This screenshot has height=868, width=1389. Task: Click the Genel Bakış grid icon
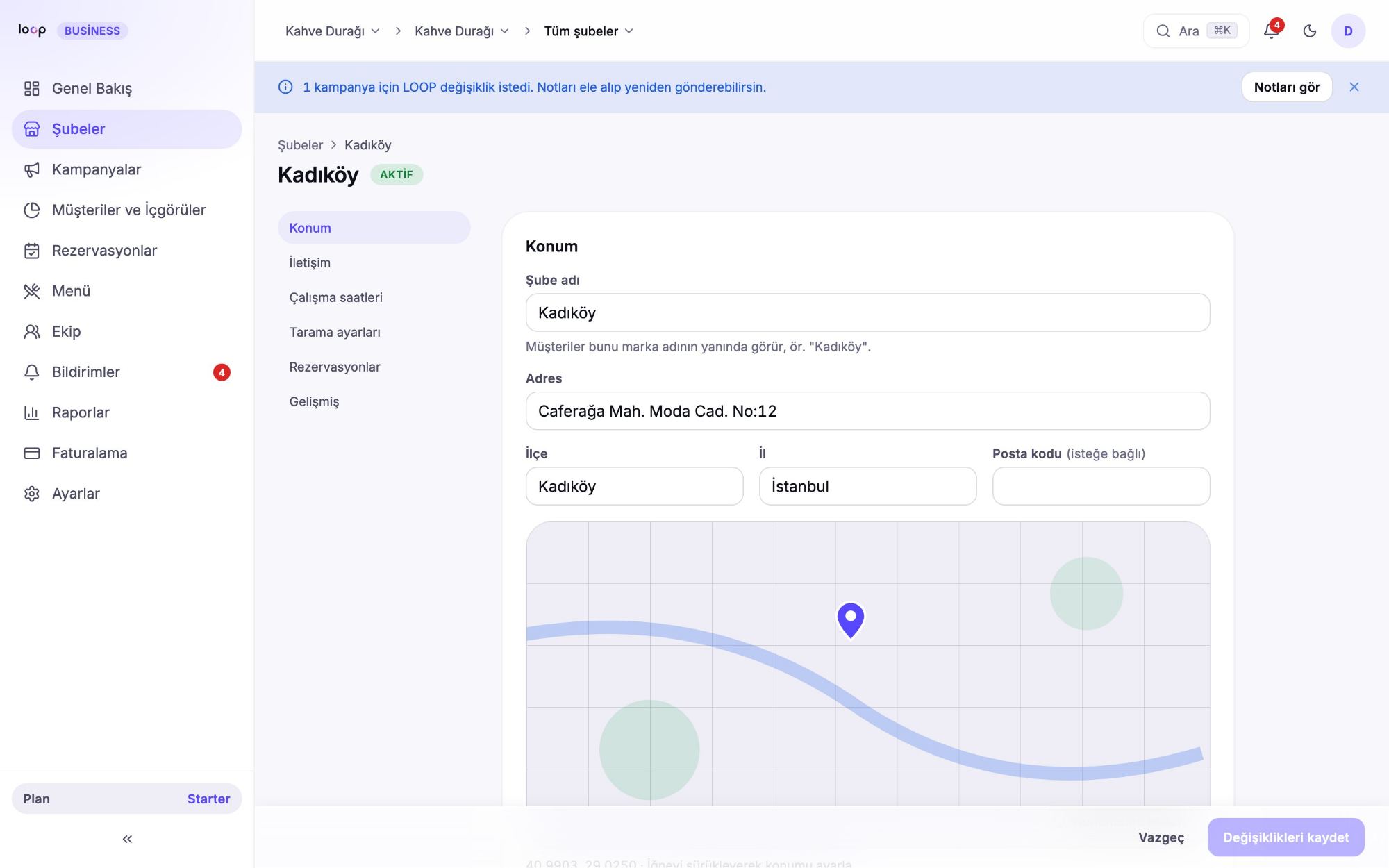pos(32,88)
